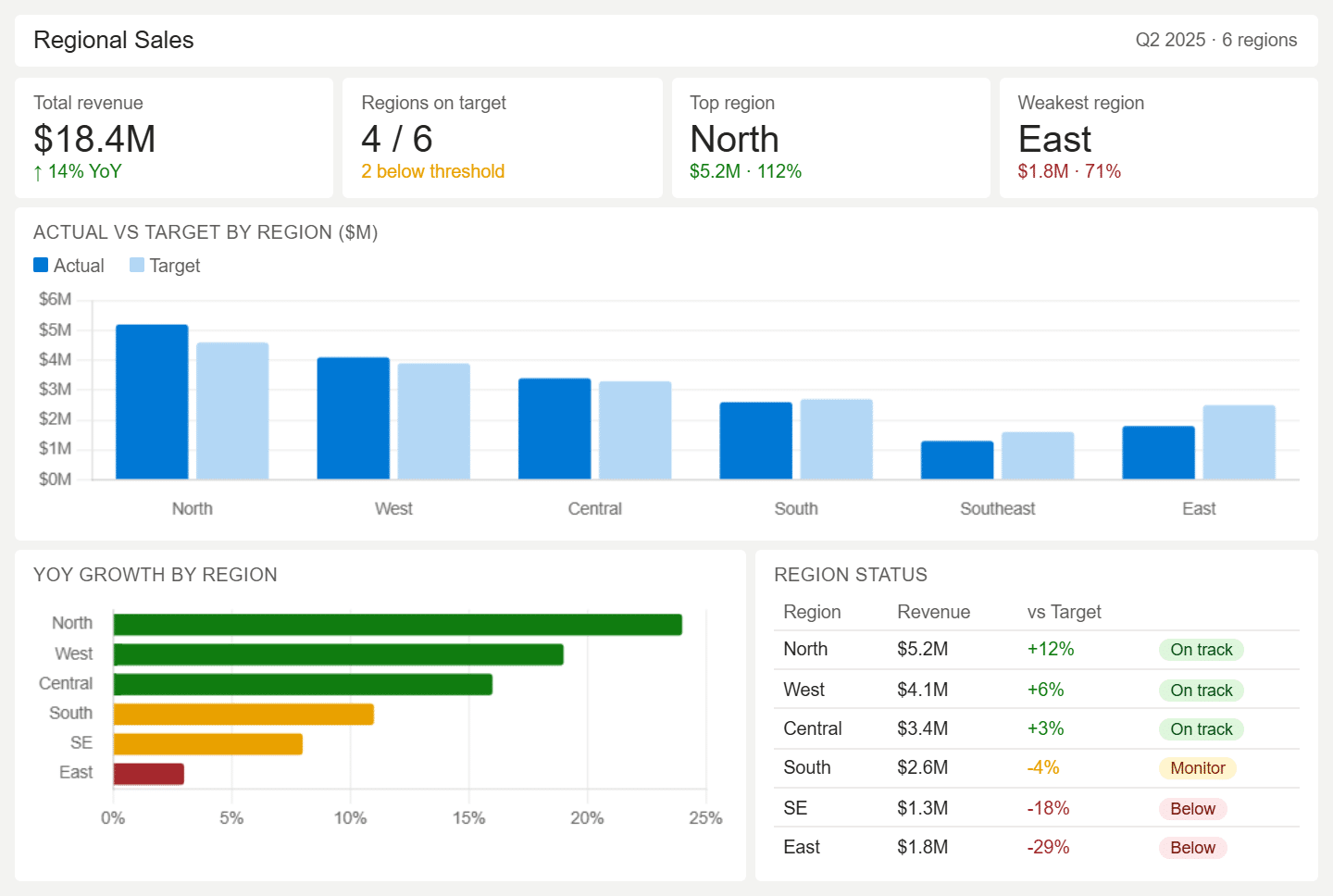
Task: Click the Actual legend label
Action: 79,266
